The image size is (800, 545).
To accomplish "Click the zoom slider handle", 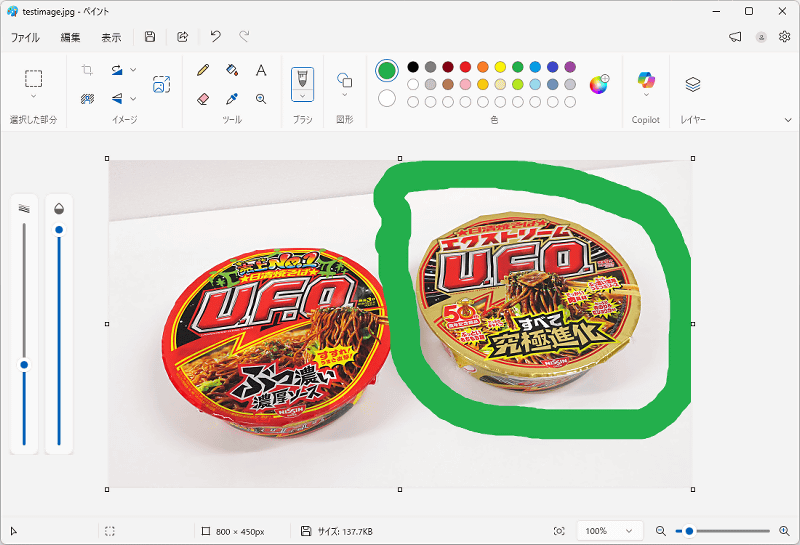I will (x=689, y=531).
